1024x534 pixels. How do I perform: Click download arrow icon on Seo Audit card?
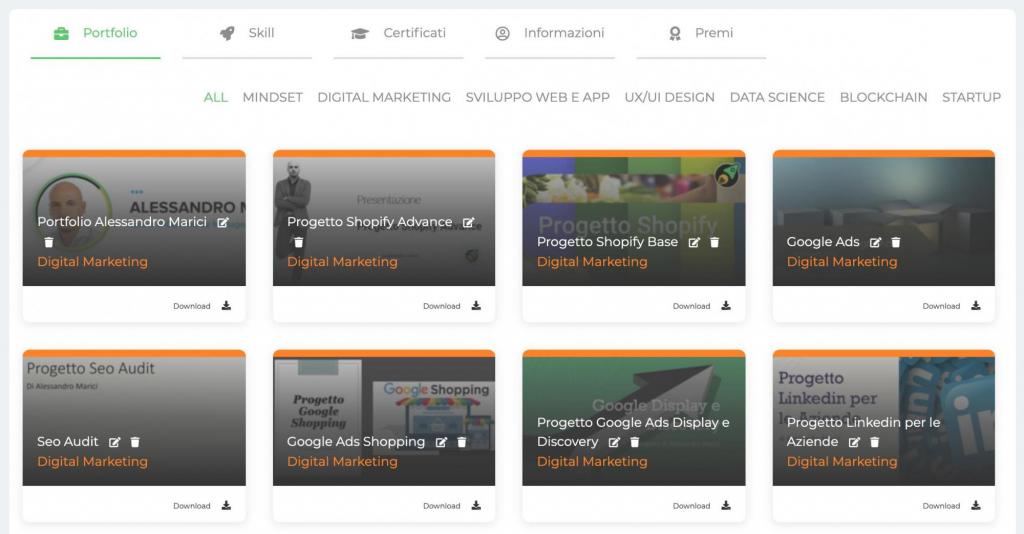(226, 505)
